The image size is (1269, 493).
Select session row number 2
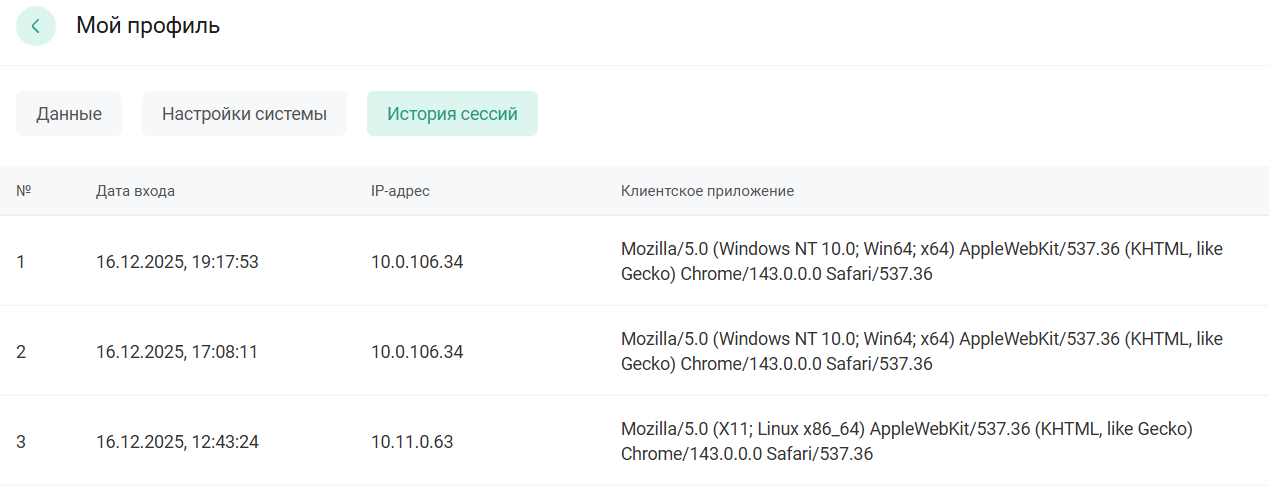(x=21, y=352)
